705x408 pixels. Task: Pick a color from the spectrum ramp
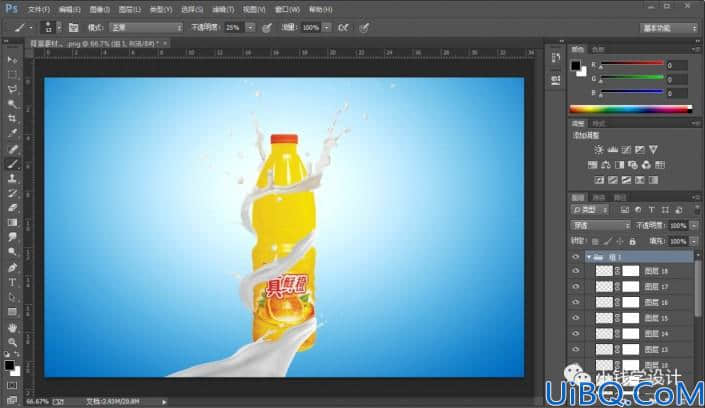point(631,109)
